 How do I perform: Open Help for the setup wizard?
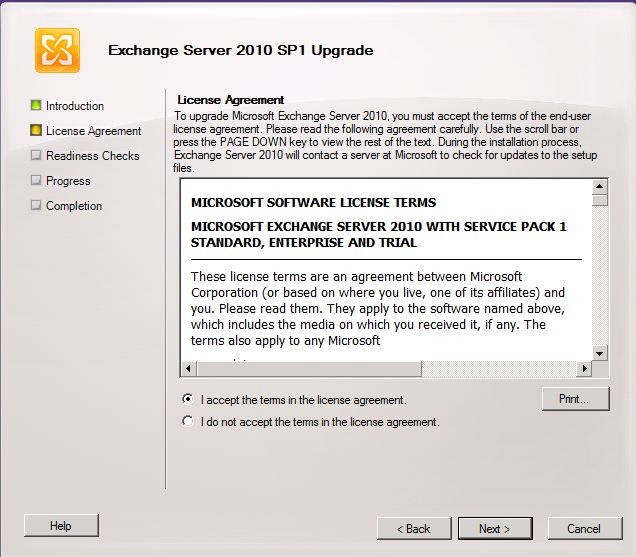pyautogui.click(x=61, y=525)
